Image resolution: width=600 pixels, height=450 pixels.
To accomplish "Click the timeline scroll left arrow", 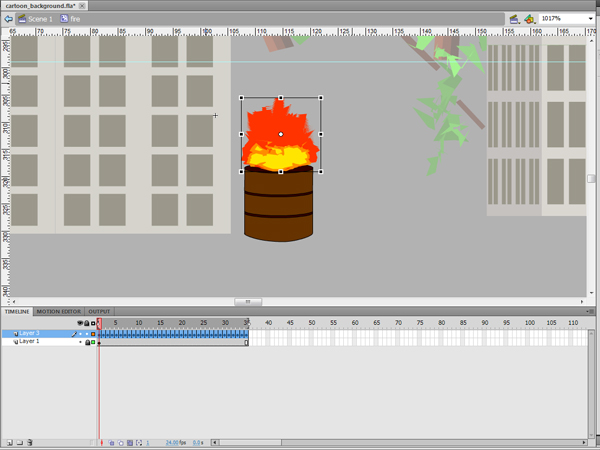I will [215, 443].
